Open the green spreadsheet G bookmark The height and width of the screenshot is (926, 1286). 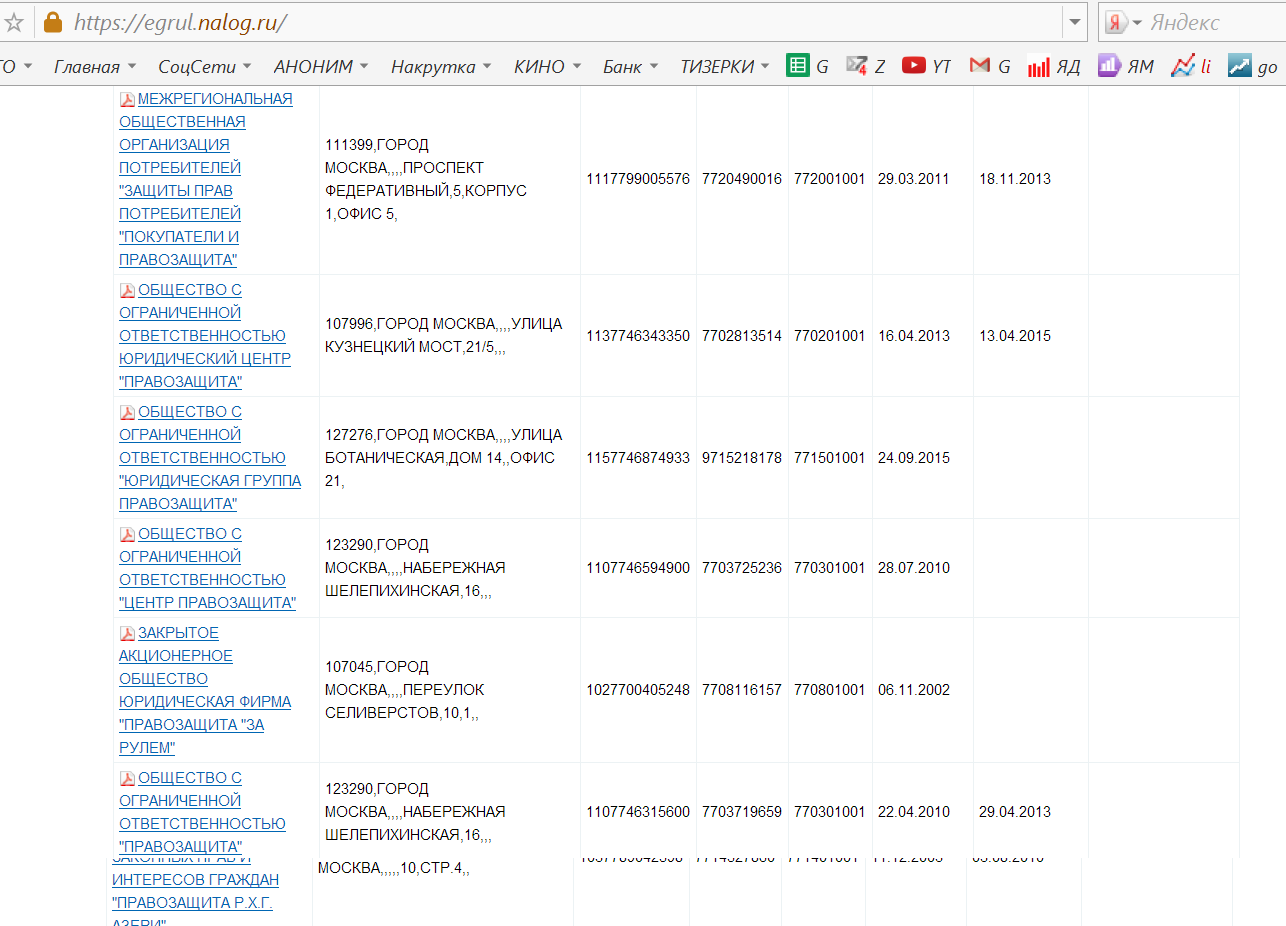coord(808,66)
